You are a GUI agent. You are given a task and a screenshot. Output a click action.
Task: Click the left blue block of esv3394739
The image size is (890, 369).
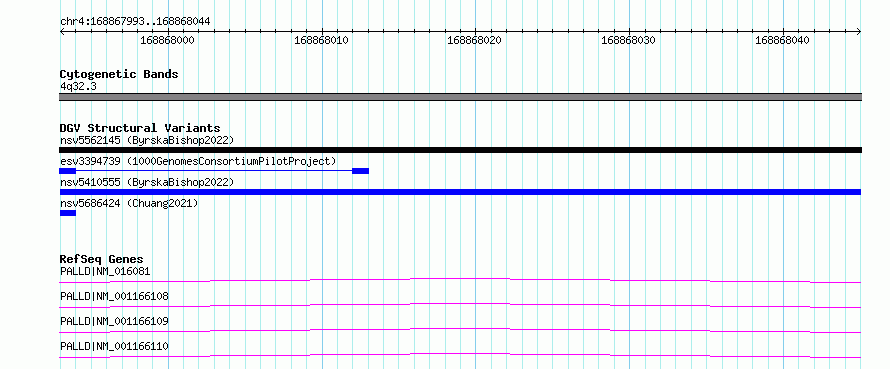(x=68, y=171)
